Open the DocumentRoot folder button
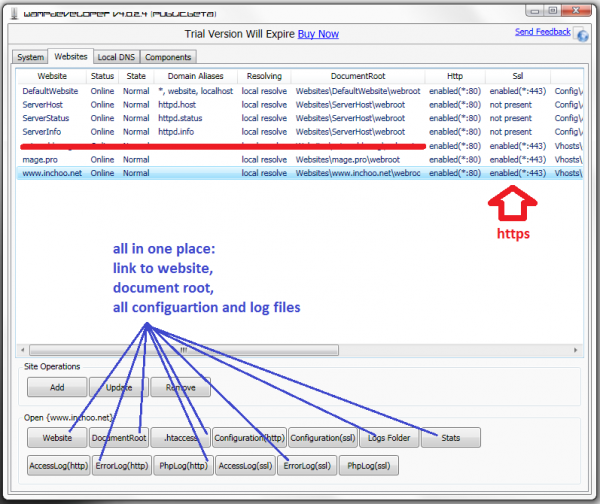600x504 pixels. pyautogui.click(x=119, y=438)
